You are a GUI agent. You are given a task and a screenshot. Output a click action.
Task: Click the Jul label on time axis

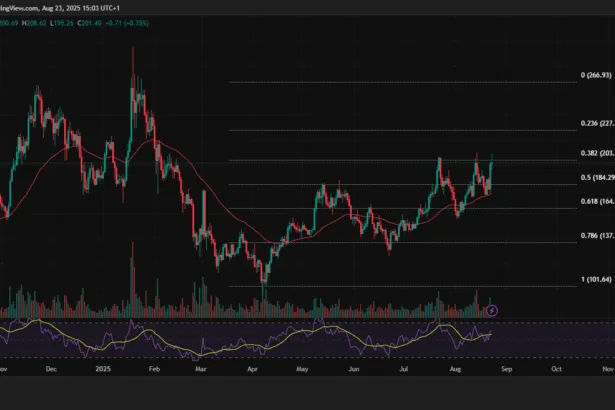coord(405,368)
